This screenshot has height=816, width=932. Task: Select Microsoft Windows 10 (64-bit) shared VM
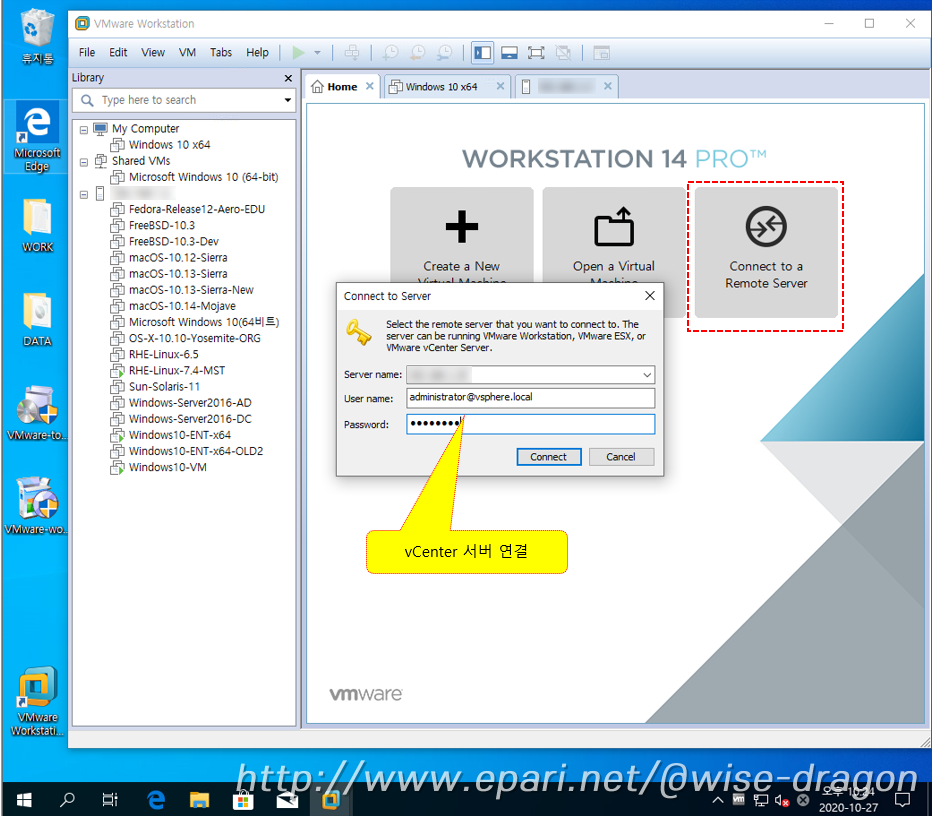tap(203, 177)
